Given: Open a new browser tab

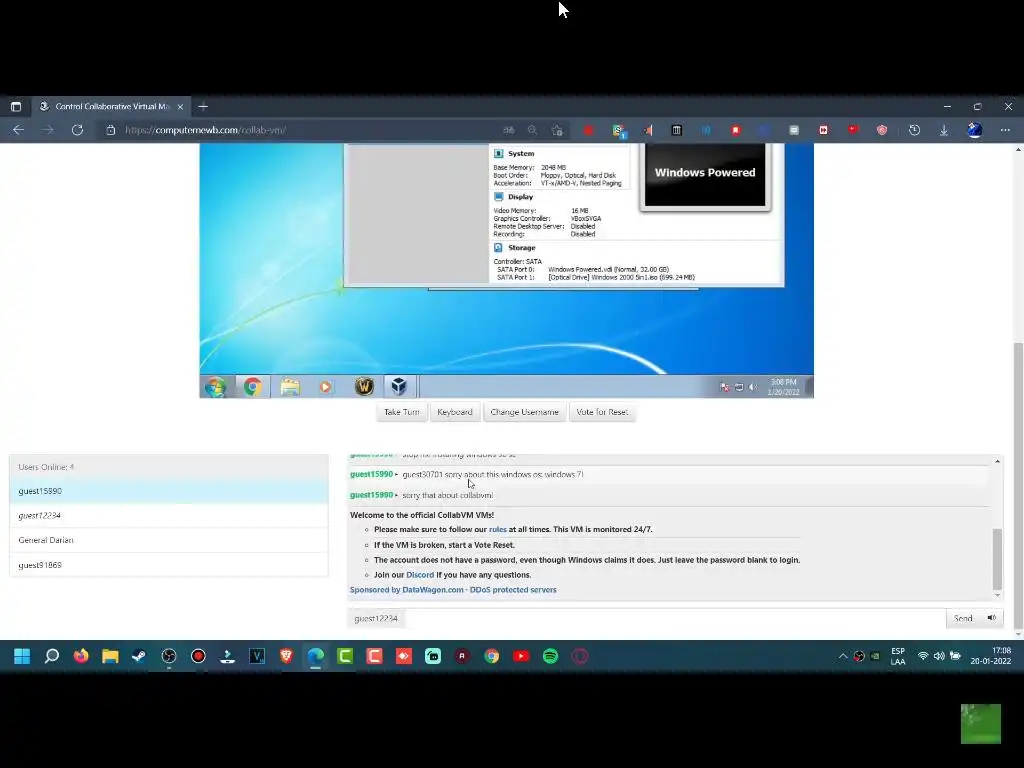Looking at the screenshot, I should pyautogui.click(x=203, y=106).
